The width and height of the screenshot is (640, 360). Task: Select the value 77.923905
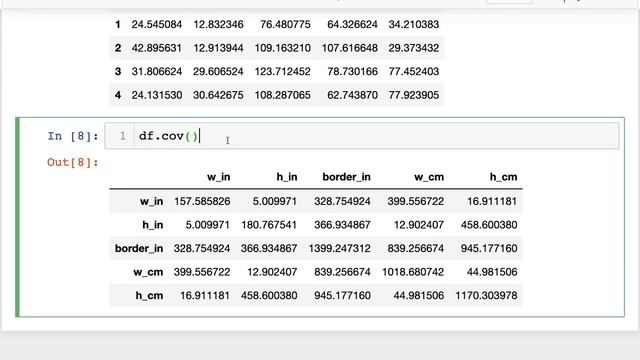414,95
